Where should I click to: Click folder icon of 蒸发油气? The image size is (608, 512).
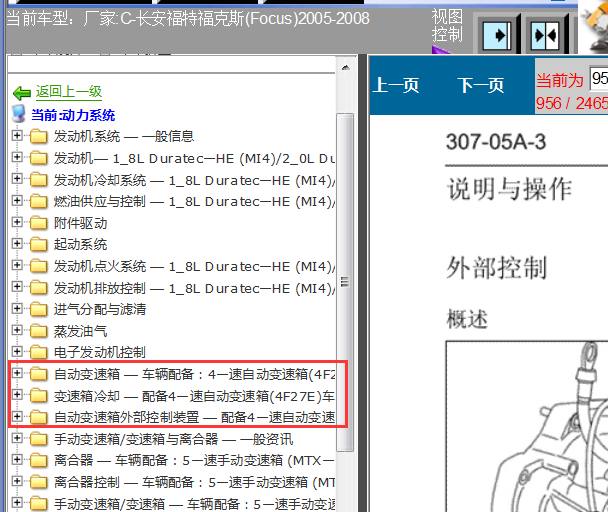(x=39, y=331)
